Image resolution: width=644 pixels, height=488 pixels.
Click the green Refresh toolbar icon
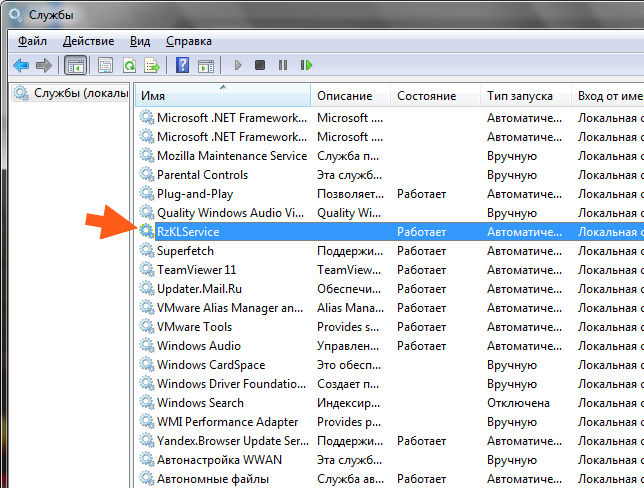[x=129, y=65]
